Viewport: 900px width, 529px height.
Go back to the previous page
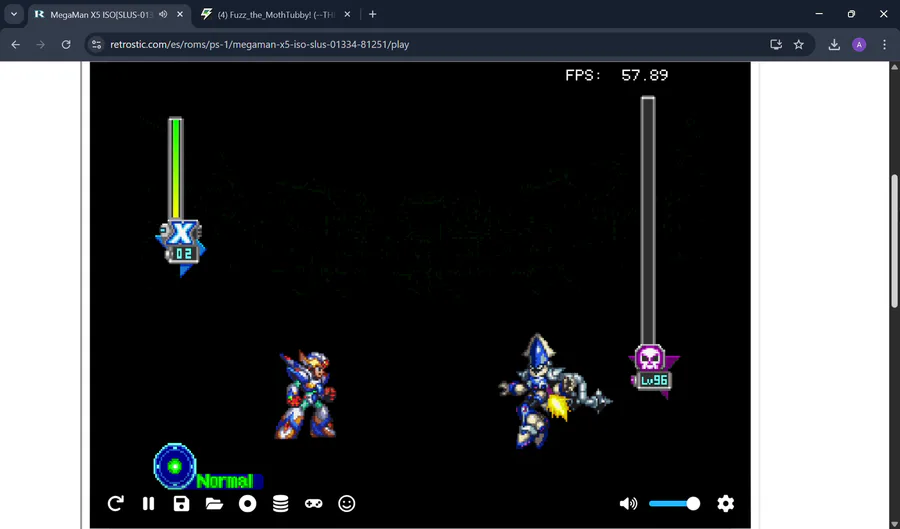(x=15, y=44)
